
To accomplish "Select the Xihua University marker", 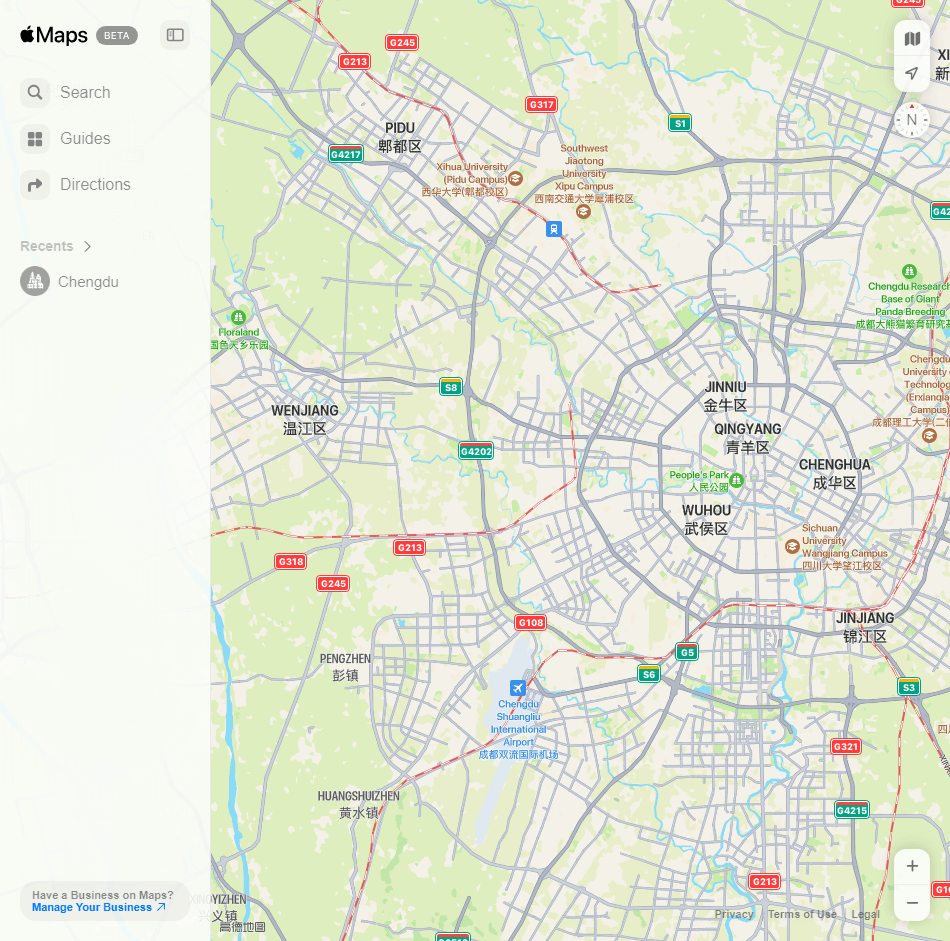I will [516, 180].
